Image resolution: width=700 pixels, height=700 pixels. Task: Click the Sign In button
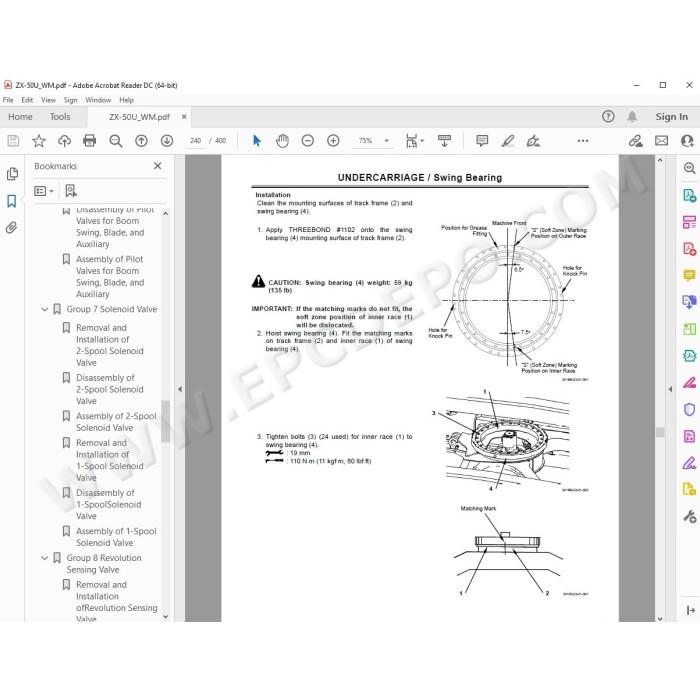(x=671, y=117)
